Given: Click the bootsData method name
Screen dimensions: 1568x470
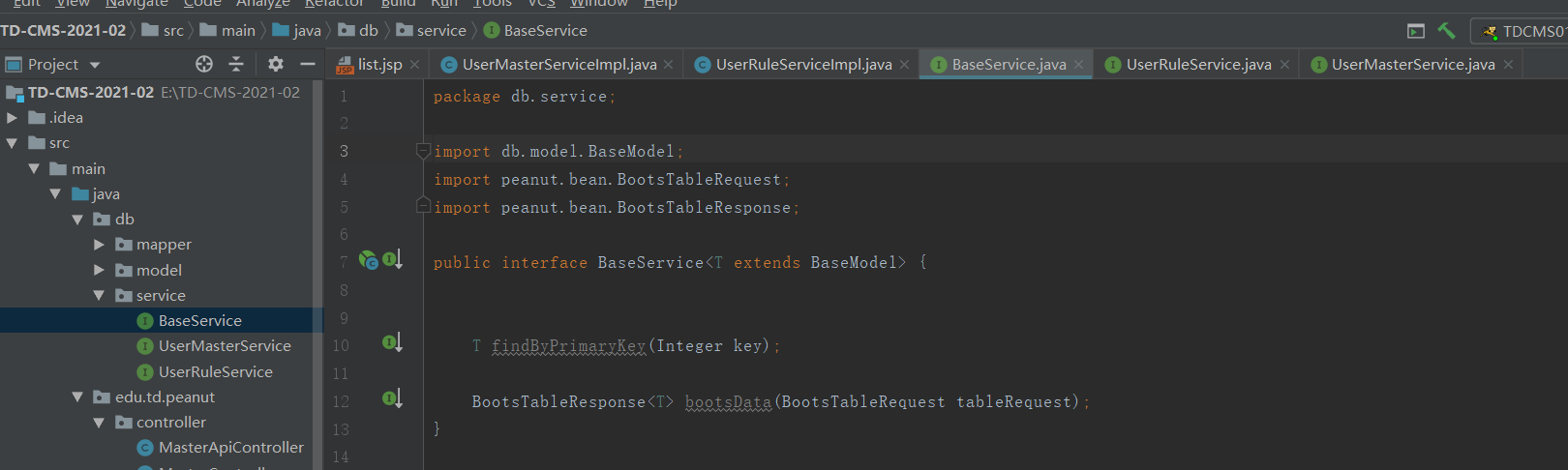Looking at the screenshot, I should click(728, 402).
